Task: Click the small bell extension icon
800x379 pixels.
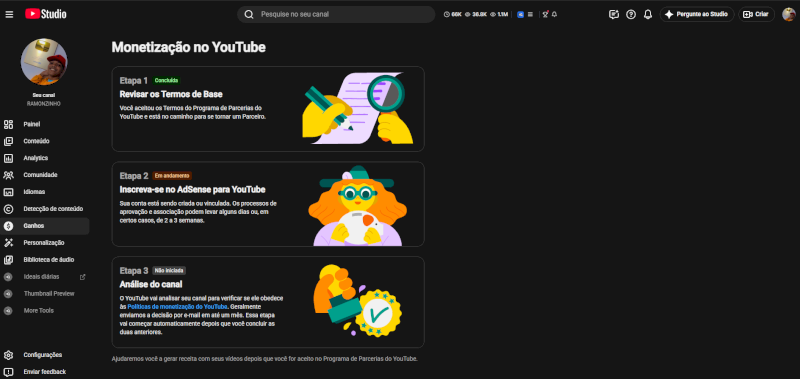Action: point(554,14)
